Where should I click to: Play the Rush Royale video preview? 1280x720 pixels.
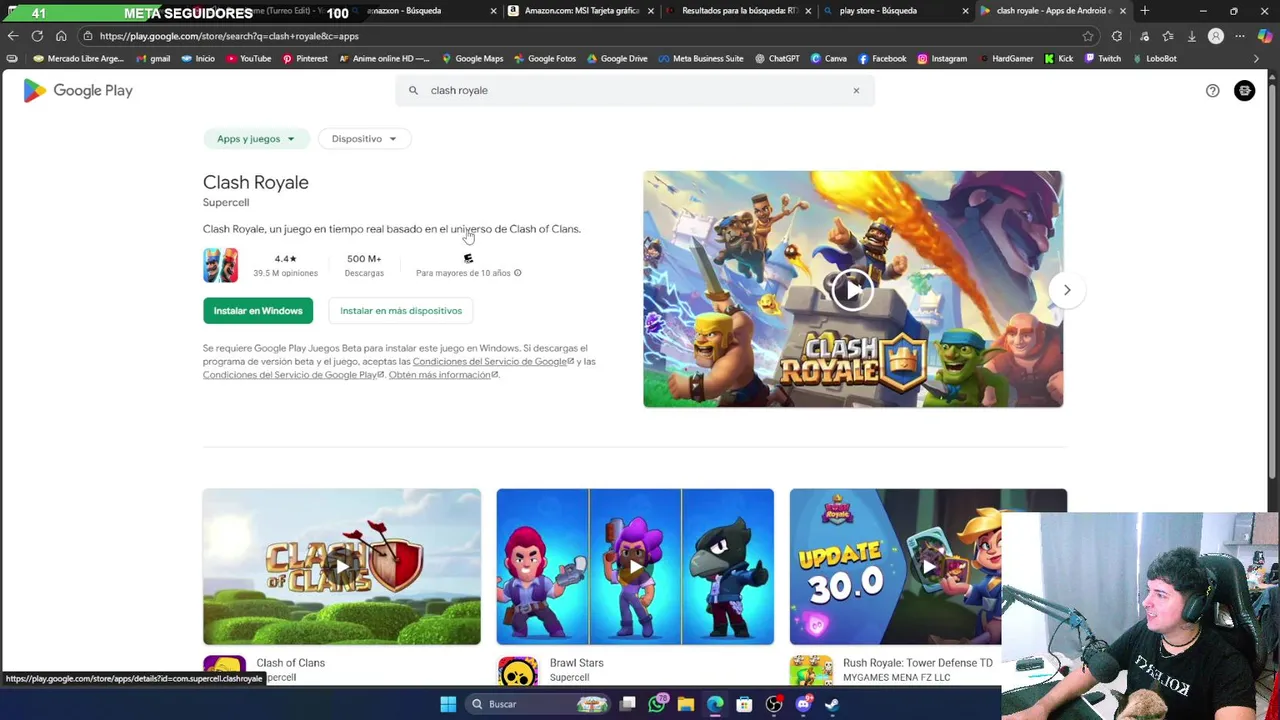pyautogui.click(x=928, y=567)
